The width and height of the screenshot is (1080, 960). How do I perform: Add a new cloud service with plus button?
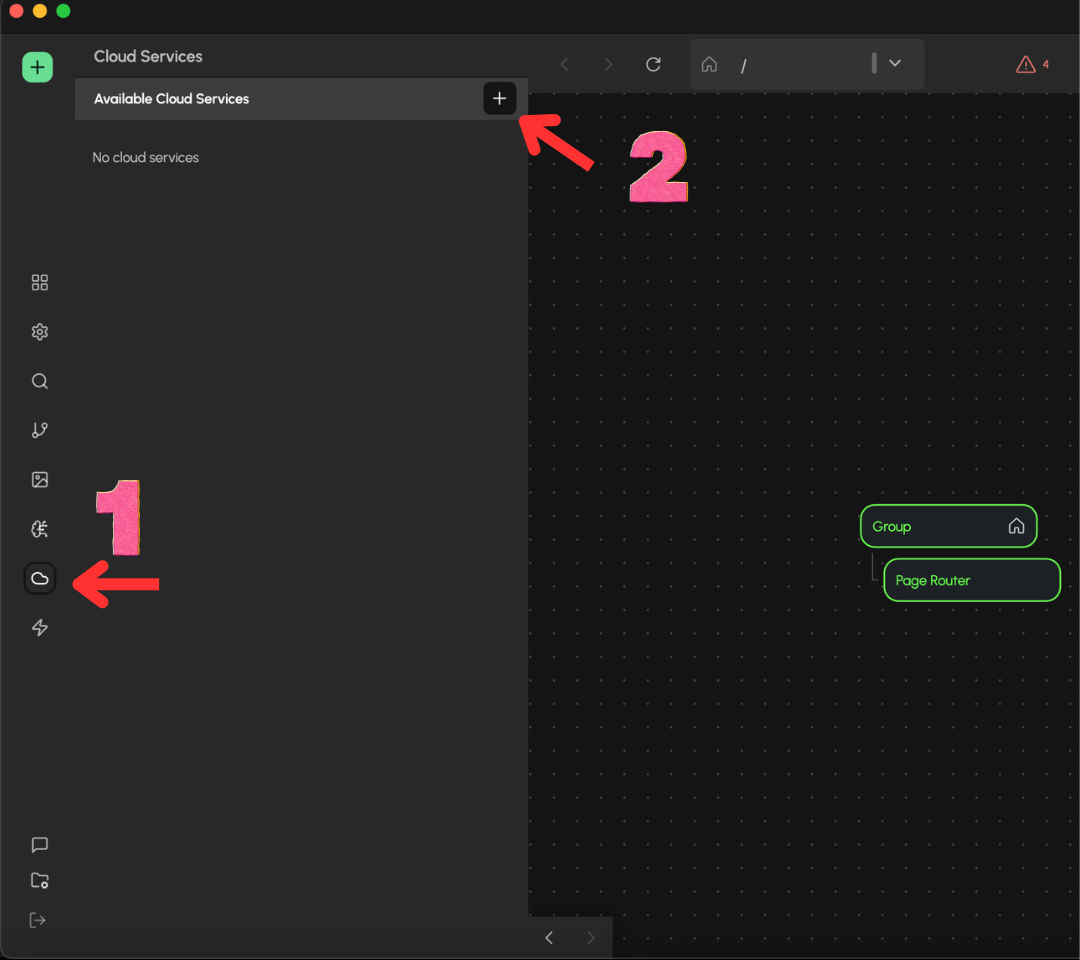[499, 98]
